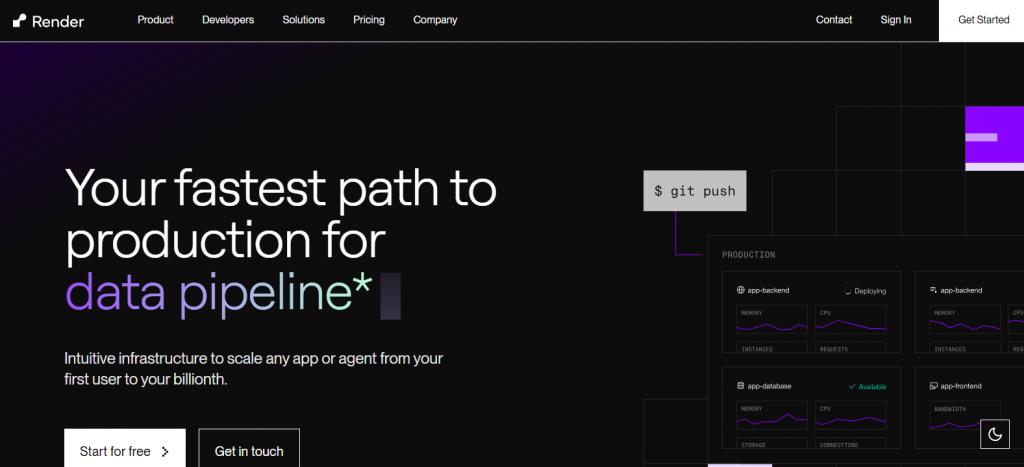Screen dimensions: 1024x467
Task: Open the Contact link
Action: click(x=834, y=20)
